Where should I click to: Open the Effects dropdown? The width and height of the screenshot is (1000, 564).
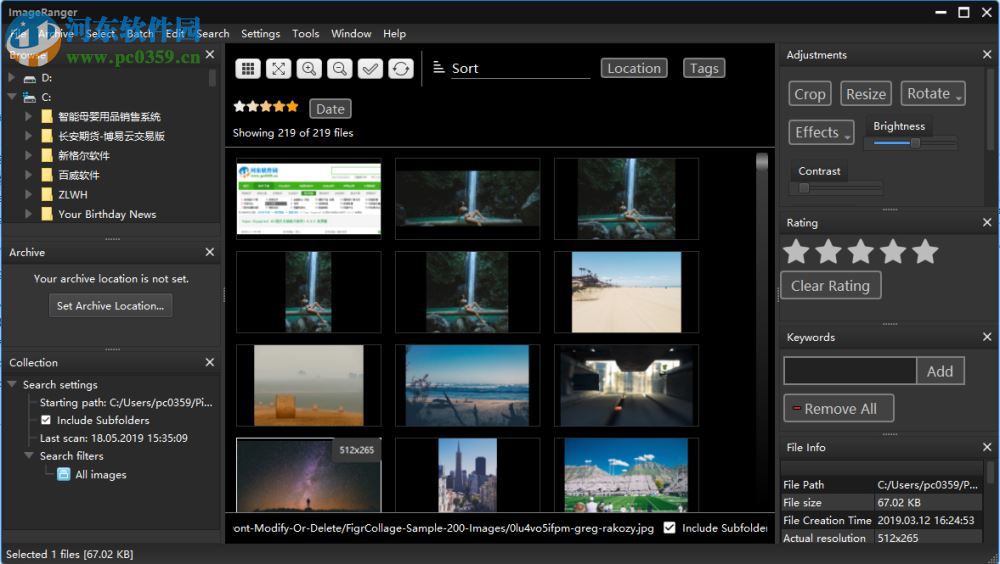pos(821,133)
